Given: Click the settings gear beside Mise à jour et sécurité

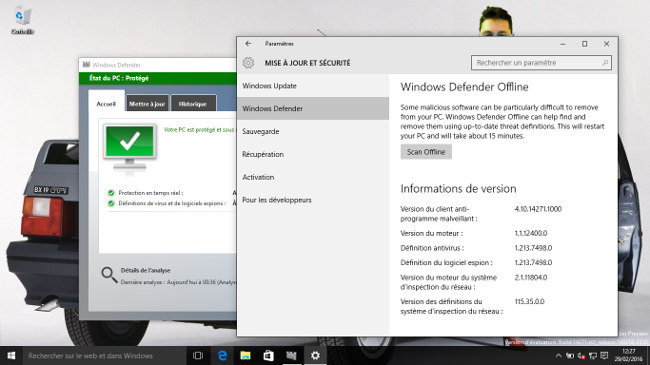Looking at the screenshot, I should pos(248,63).
